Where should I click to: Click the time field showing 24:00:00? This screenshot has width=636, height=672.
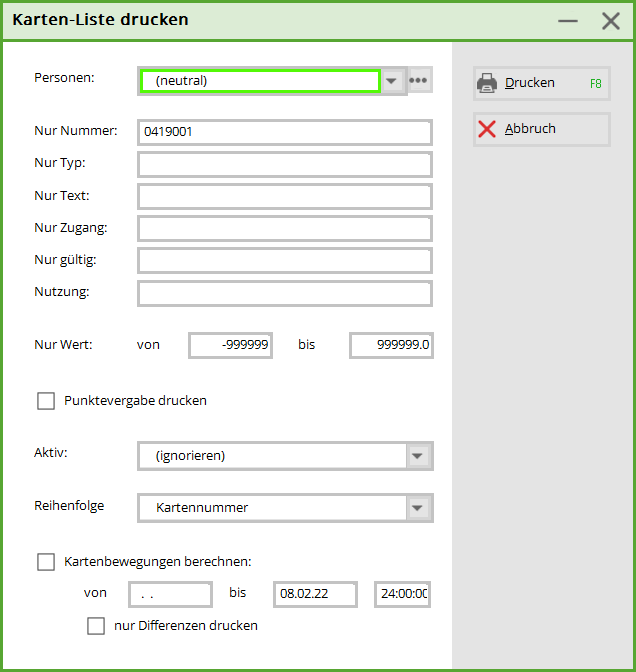tap(402, 594)
